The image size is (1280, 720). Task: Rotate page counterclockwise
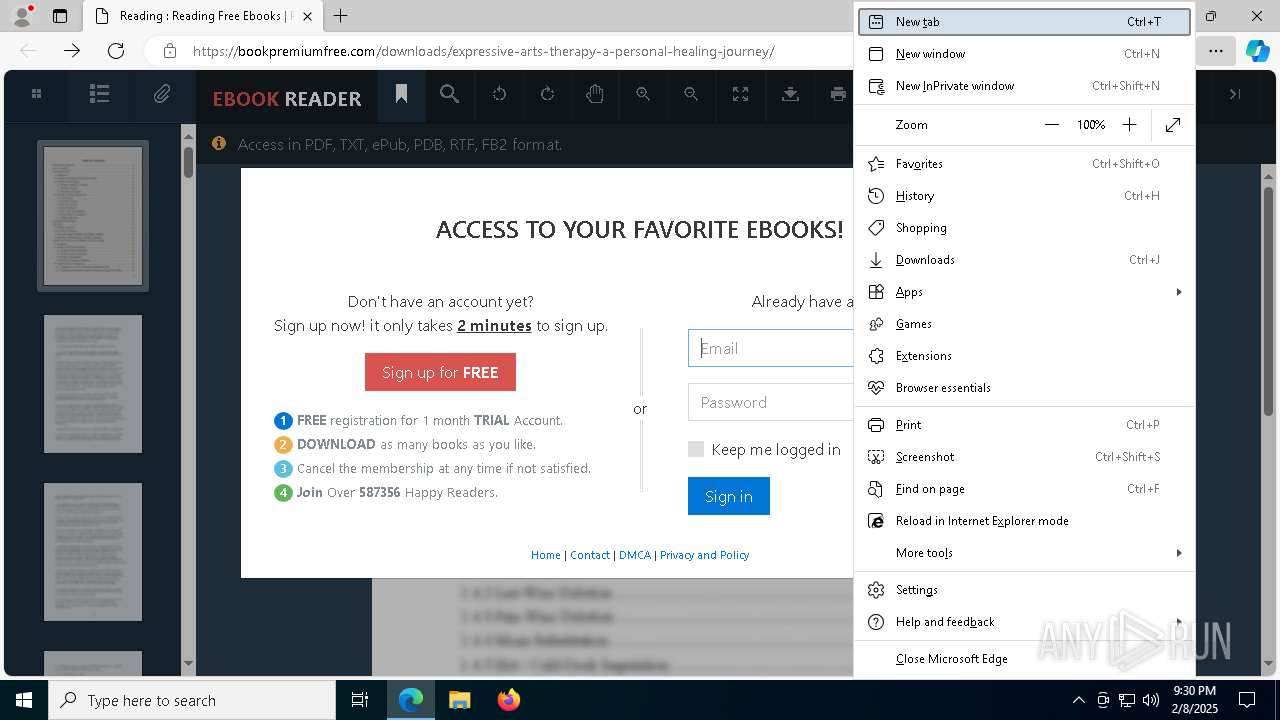coord(499,94)
